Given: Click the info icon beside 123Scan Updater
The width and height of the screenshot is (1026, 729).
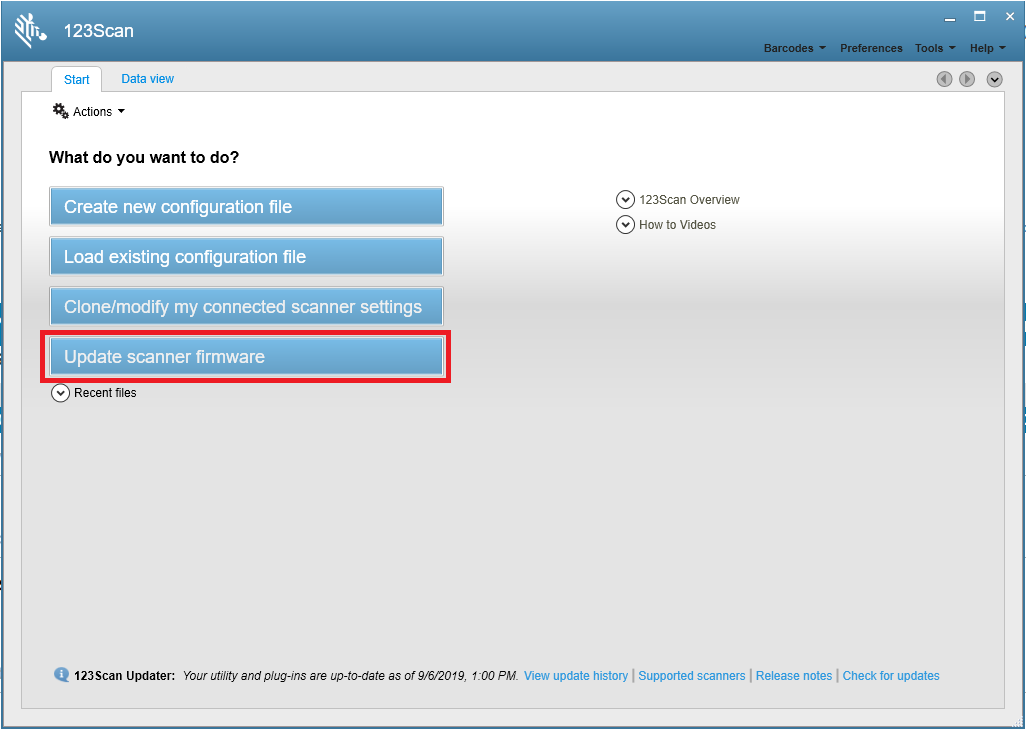Looking at the screenshot, I should [61, 675].
